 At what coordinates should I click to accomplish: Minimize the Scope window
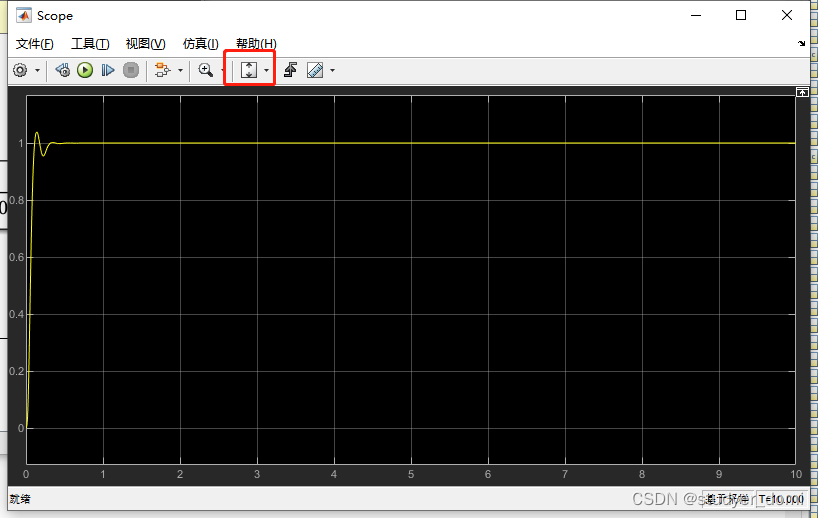click(696, 15)
